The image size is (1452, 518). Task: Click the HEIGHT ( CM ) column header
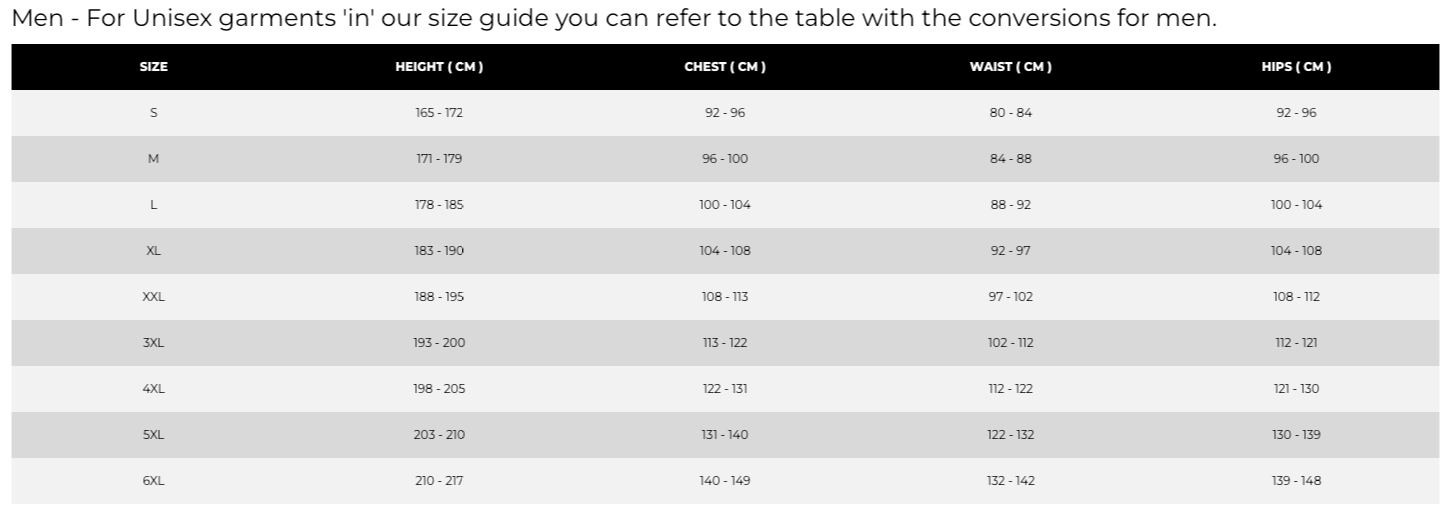tap(439, 67)
